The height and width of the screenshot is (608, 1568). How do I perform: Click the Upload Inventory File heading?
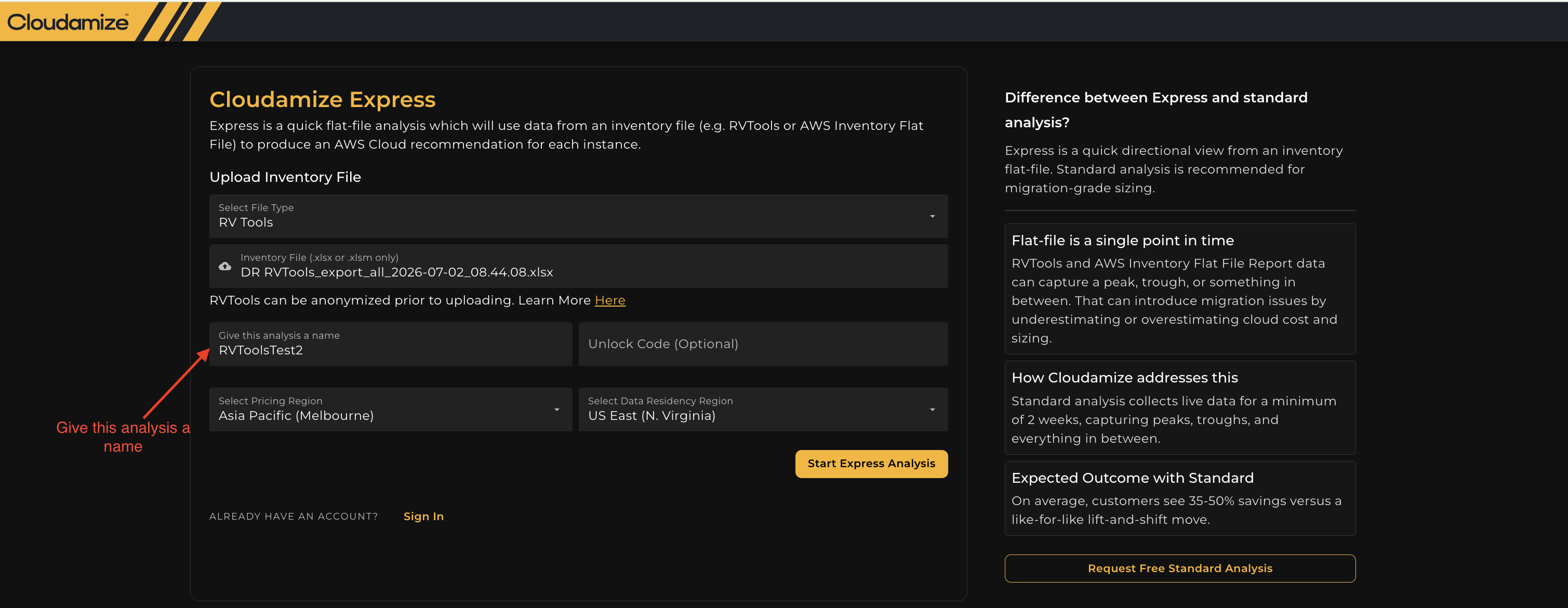pyautogui.click(x=285, y=177)
